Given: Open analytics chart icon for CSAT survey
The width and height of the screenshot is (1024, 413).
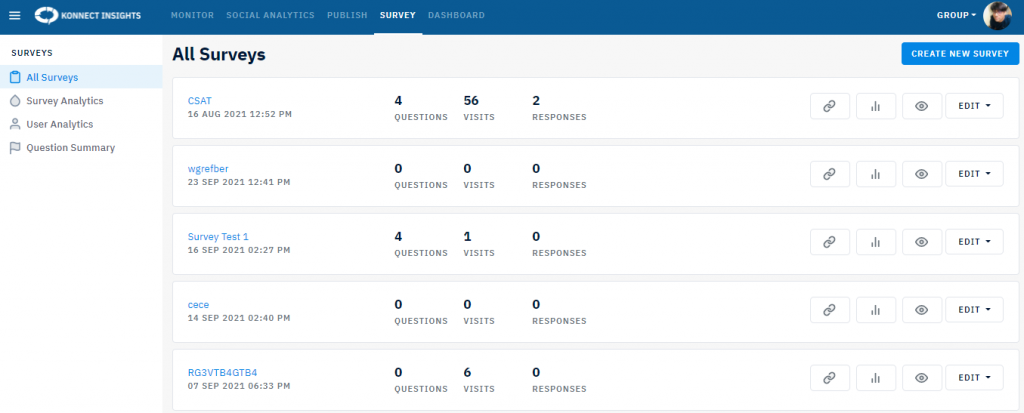Looking at the screenshot, I should (x=876, y=106).
